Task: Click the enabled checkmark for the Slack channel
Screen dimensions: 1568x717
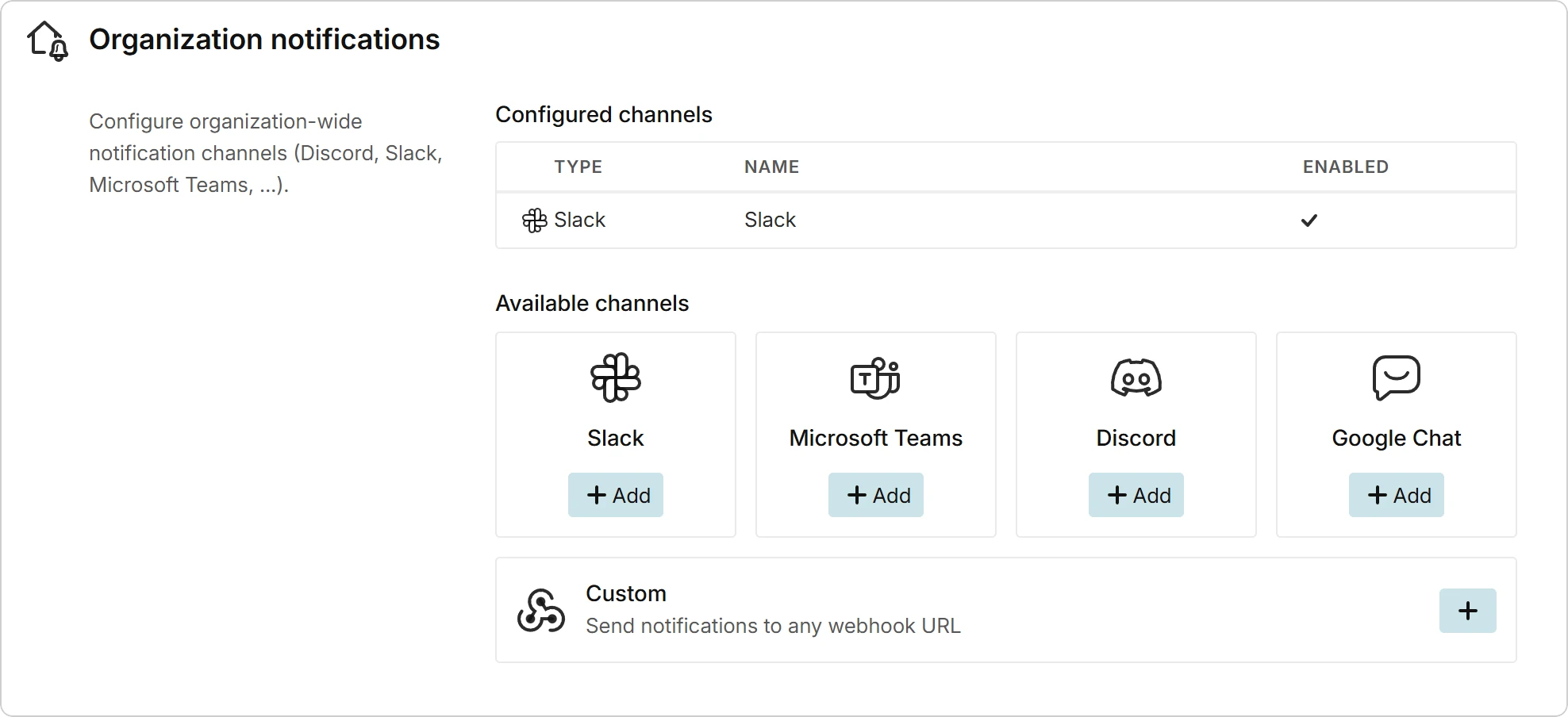Action: pyautogui.click(x=1309, y=220)
